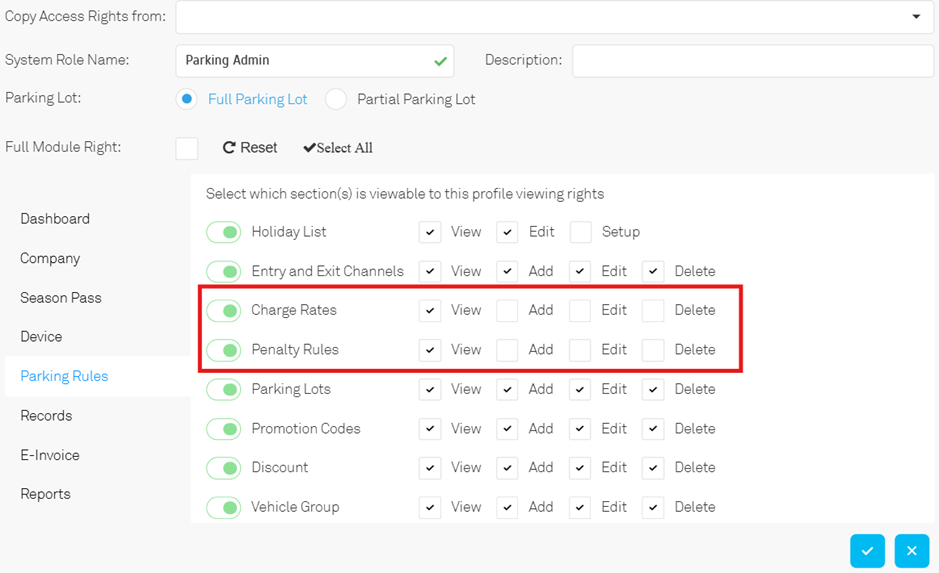Image resolution: width=939 pixels, height=573 pixels.
Task: Click the Select All checkmark icon
Action: click(x=309, y=147)
